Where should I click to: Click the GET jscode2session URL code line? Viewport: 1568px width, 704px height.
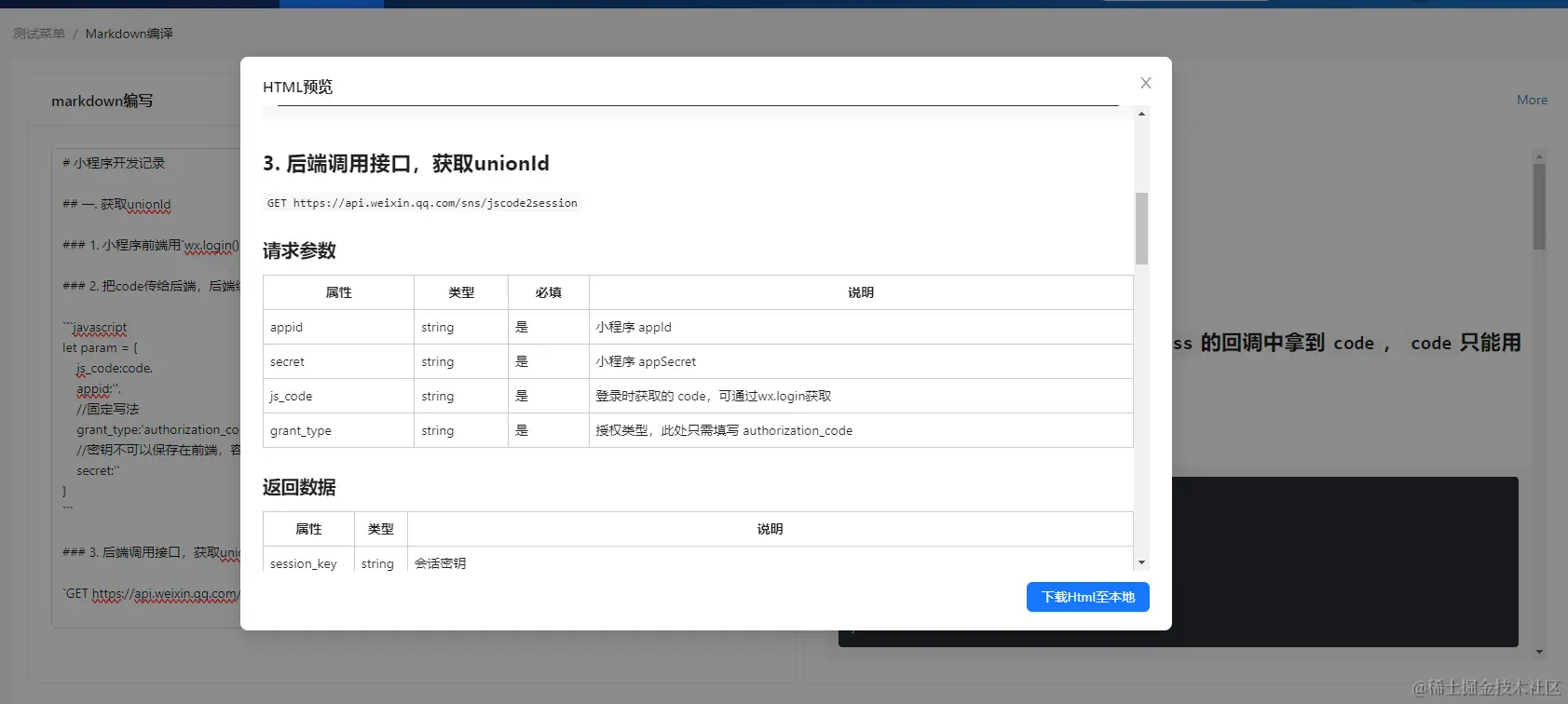[422, 203]
